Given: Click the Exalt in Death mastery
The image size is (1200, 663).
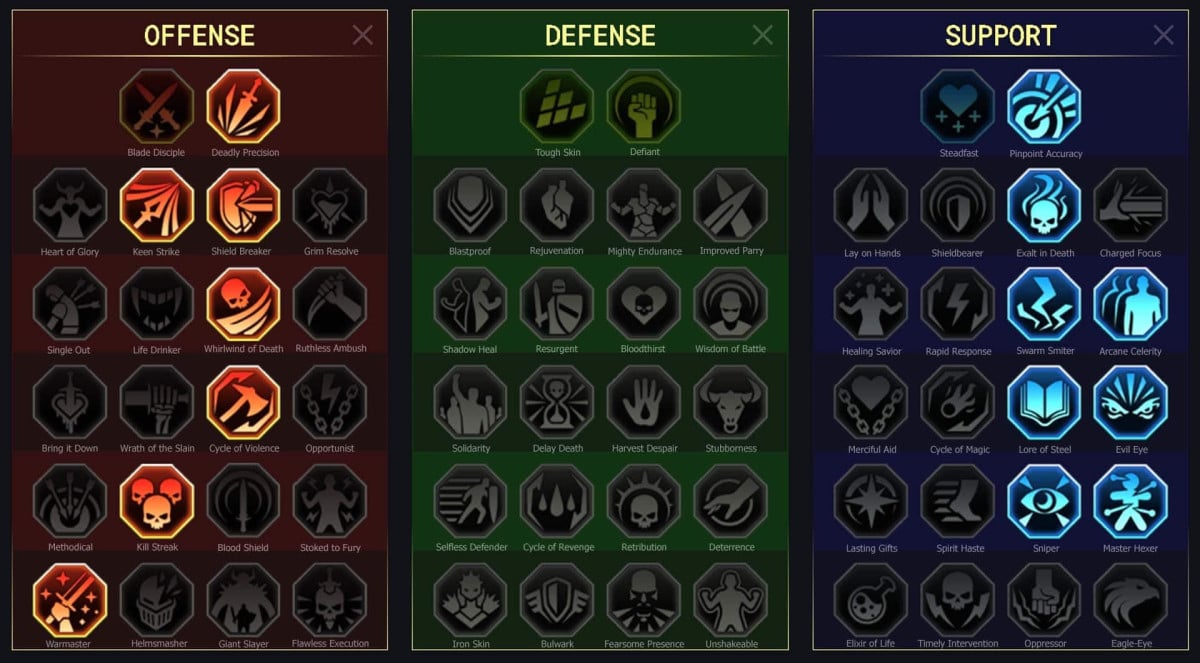Looking at the screenshot, I should click(1045, 205).
